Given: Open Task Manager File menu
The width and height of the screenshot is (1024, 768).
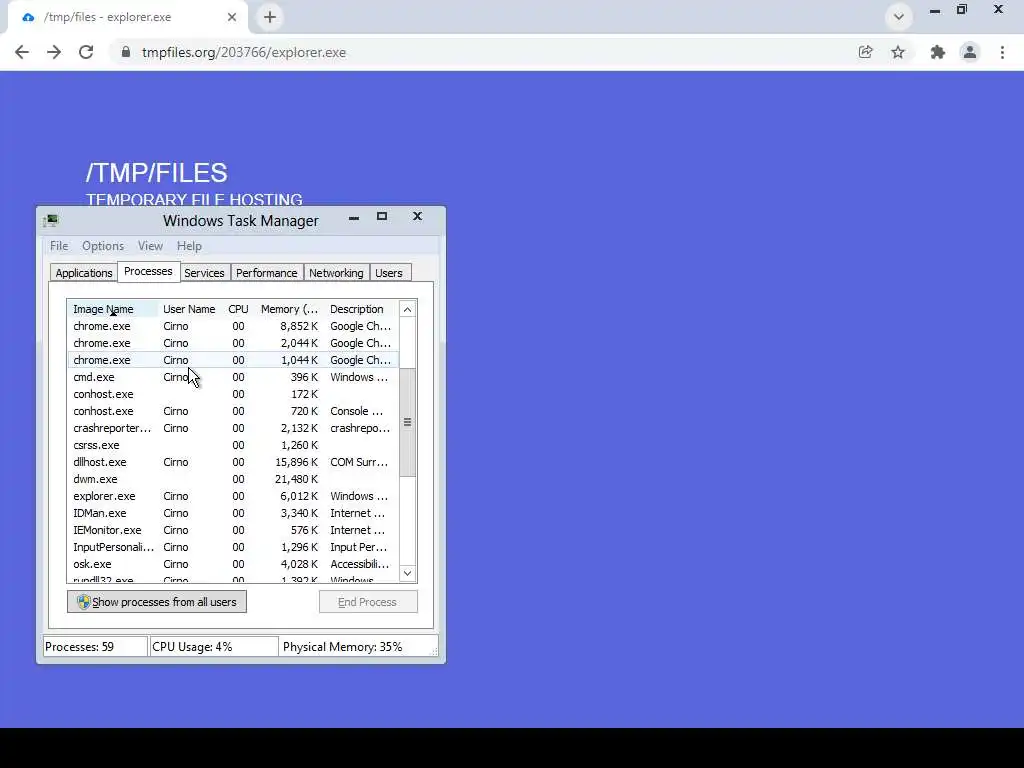Looking at the screenshot, I should click(59, 246).
